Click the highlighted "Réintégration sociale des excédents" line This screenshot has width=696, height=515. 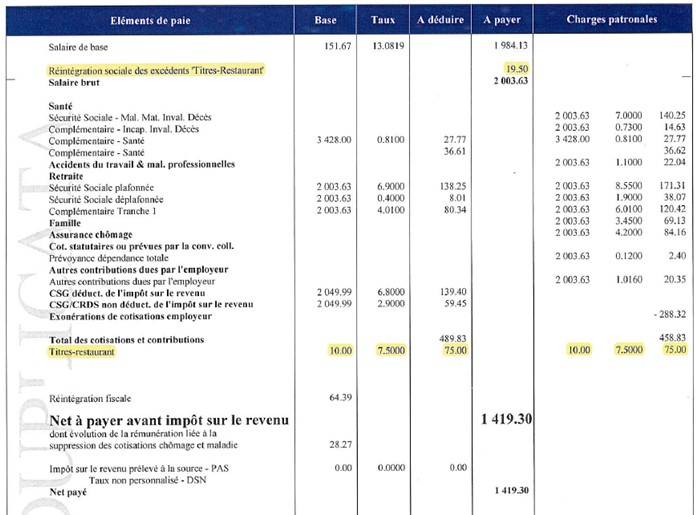coord(156,70)
